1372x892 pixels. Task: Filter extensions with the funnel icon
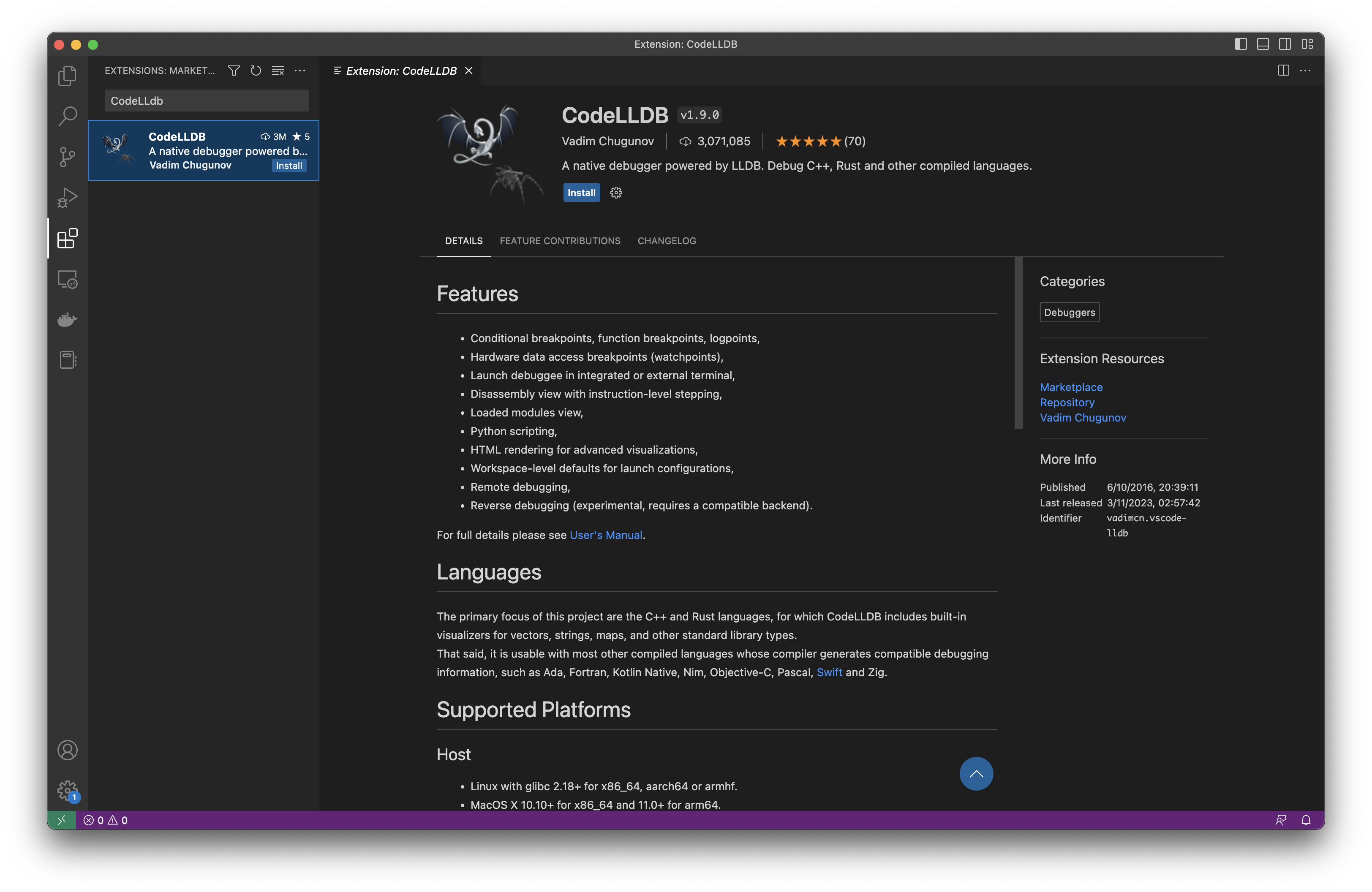pyautogui.click(x=234, y=70)
